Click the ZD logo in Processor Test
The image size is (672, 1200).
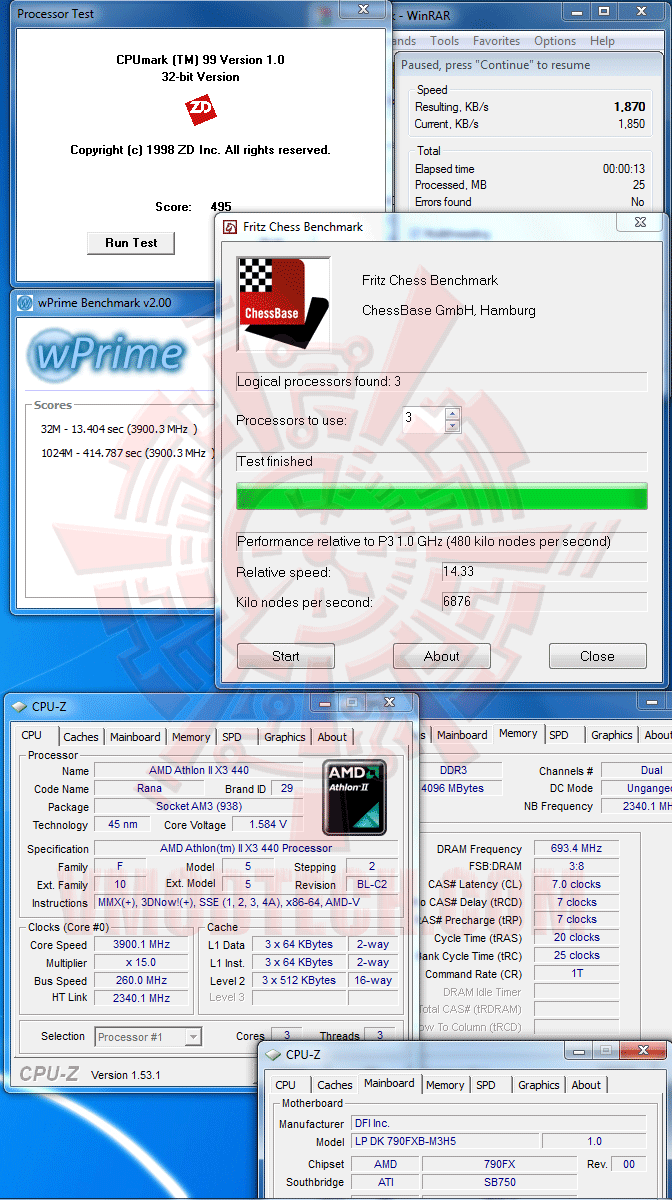201,110
